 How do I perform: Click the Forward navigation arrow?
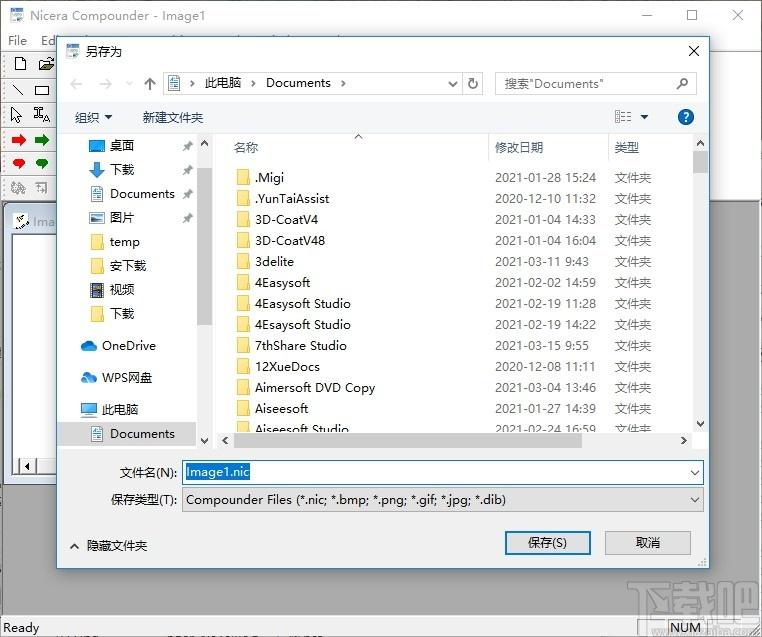(105, 84)
